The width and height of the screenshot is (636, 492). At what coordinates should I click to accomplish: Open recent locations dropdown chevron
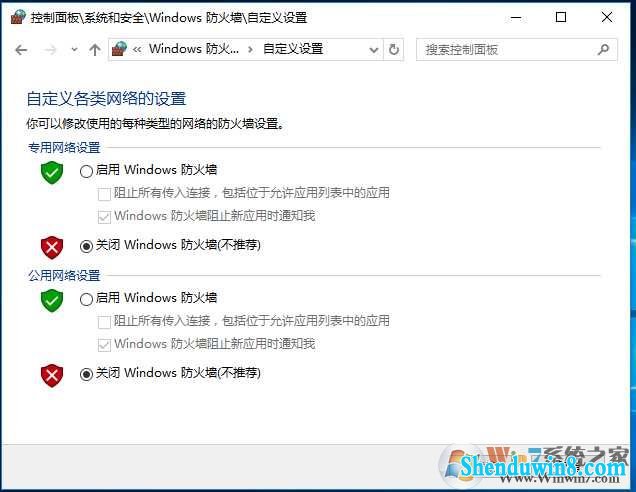tap(74, 49)
